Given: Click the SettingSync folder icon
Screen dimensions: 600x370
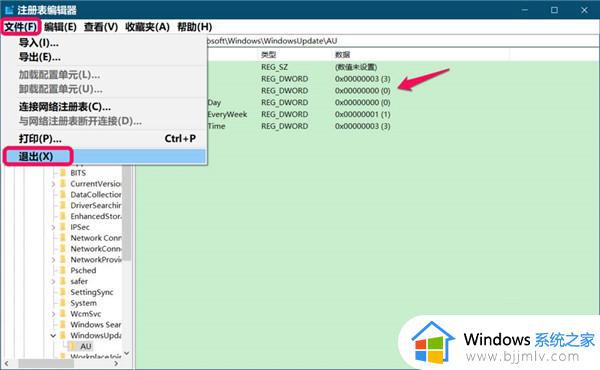Looking at the screenshot, I should (63, 292).
